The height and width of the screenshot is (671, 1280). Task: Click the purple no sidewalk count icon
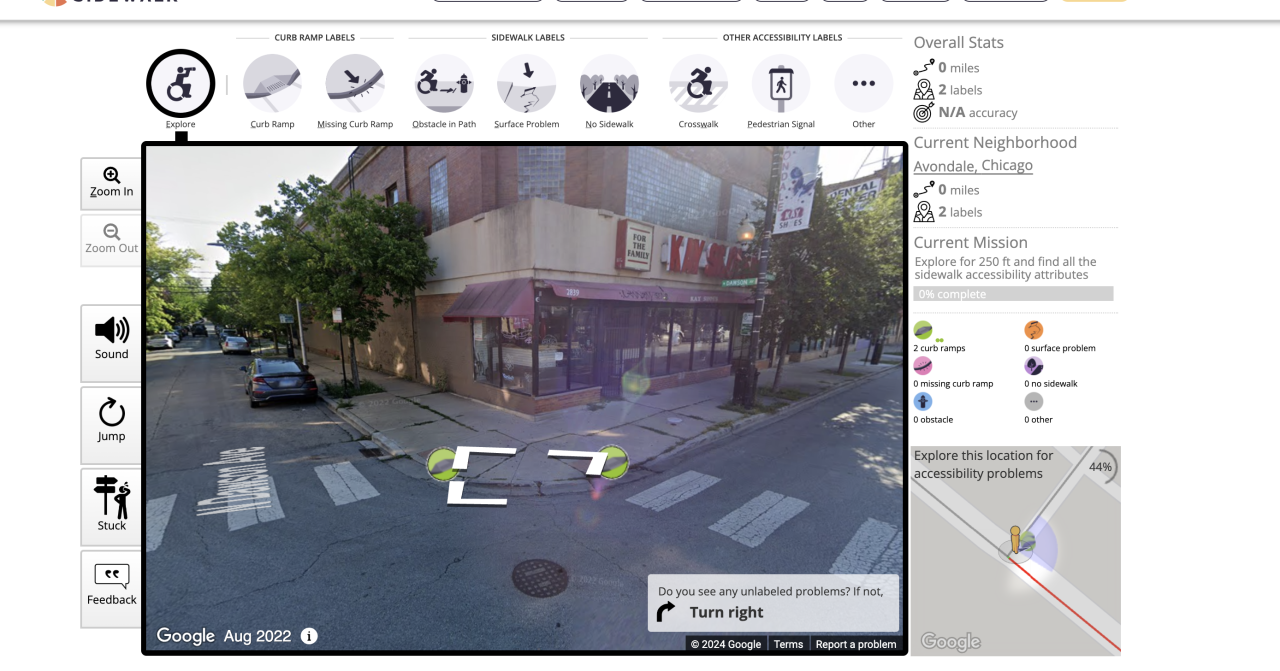coord(1034,366)
